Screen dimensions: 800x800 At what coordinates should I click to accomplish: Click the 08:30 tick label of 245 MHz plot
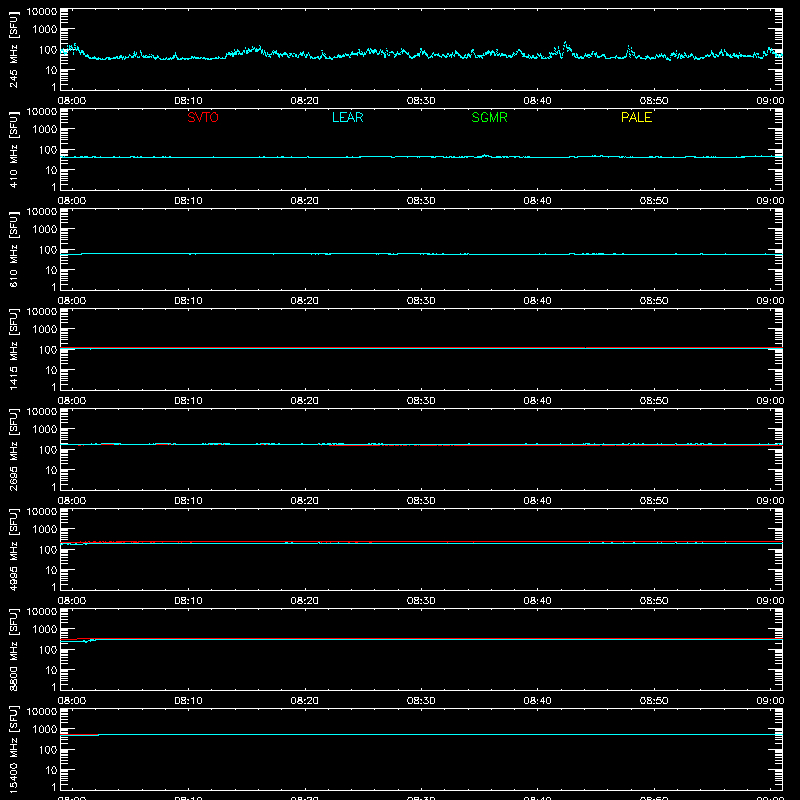pos(421,101)
